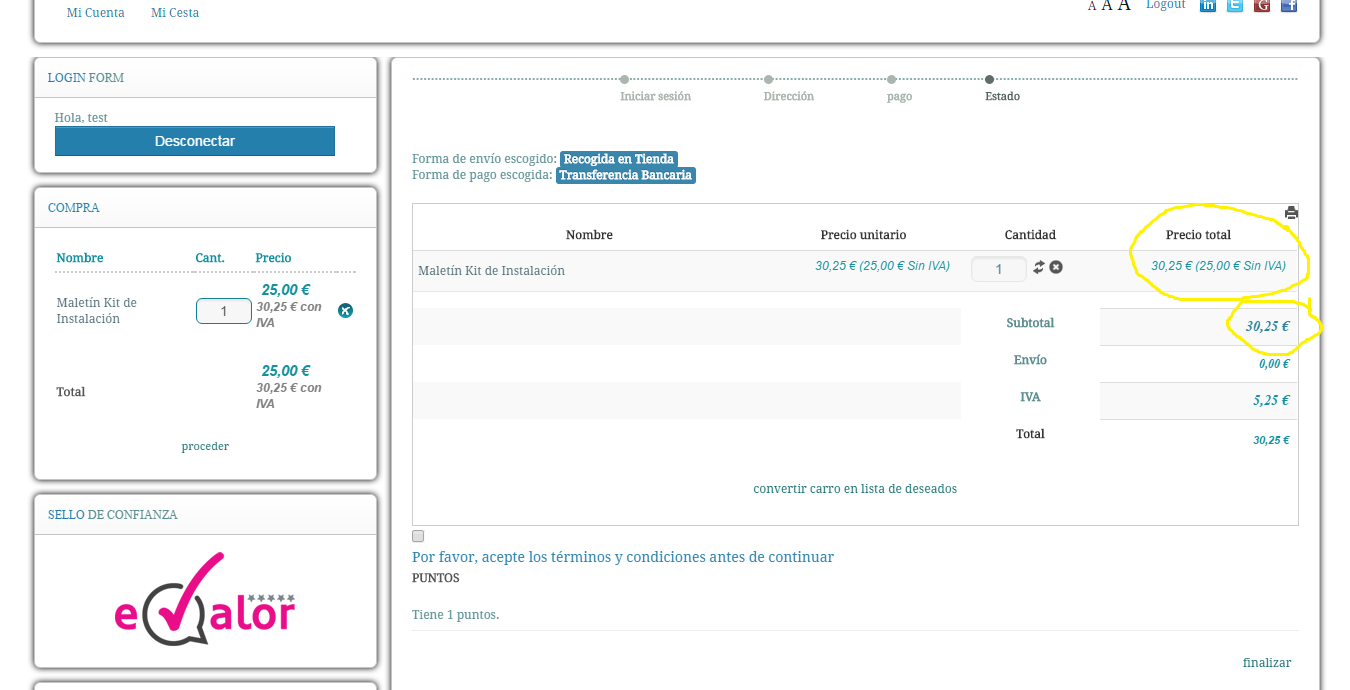Click the Subtotal value 30,25 €
The height and width of the screenshot is (690, 1350).
[x=1267, y=327]
